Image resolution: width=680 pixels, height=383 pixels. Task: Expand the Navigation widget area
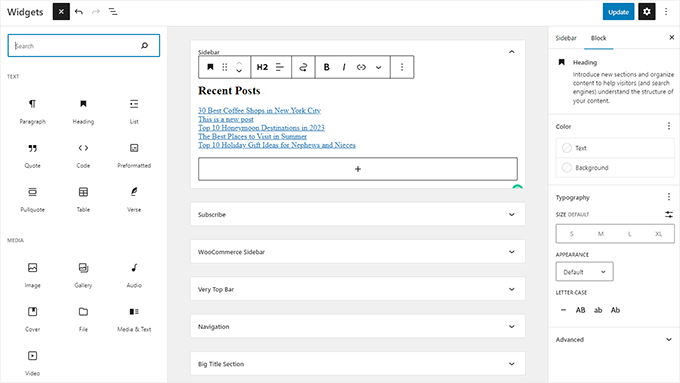(358, 326)
